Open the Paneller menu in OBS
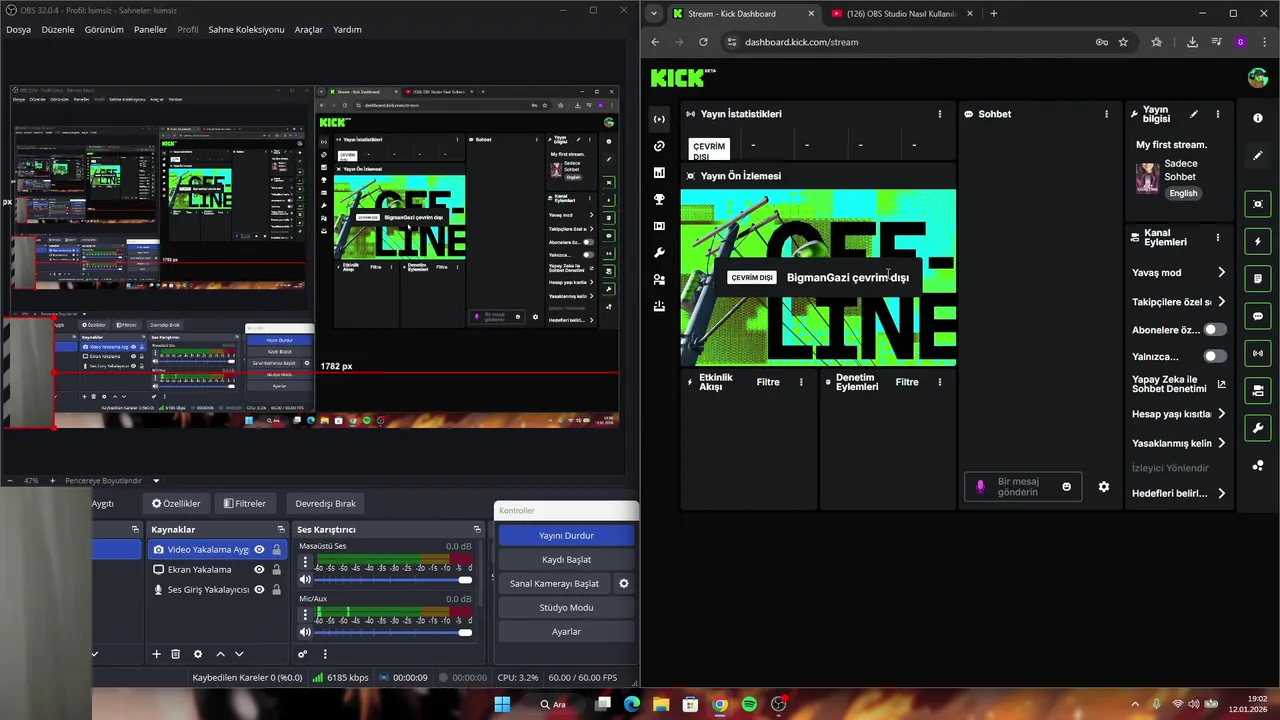Screen dimensions: 1280x720 tap(150, 30)
